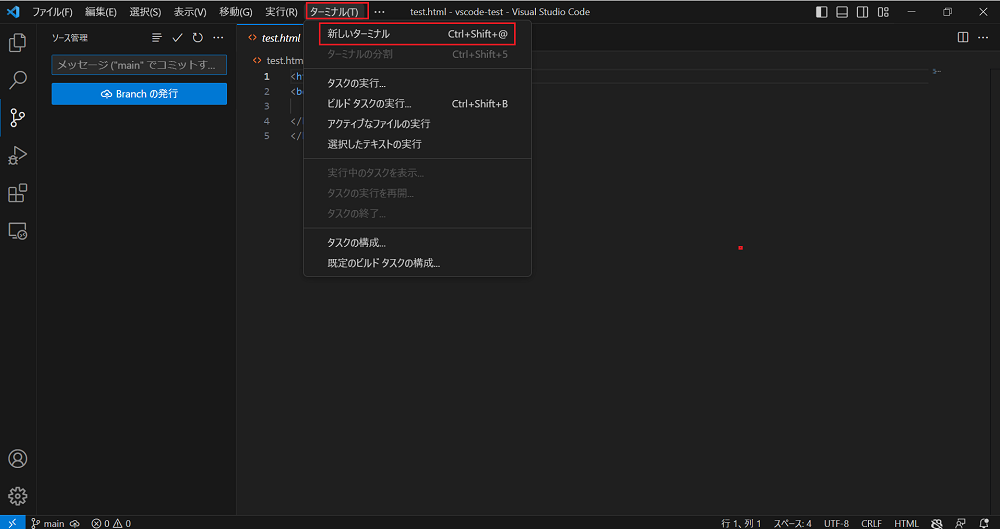Click the Branch の発行 button
Screen dimensions: 1000x529
point(139,94)
